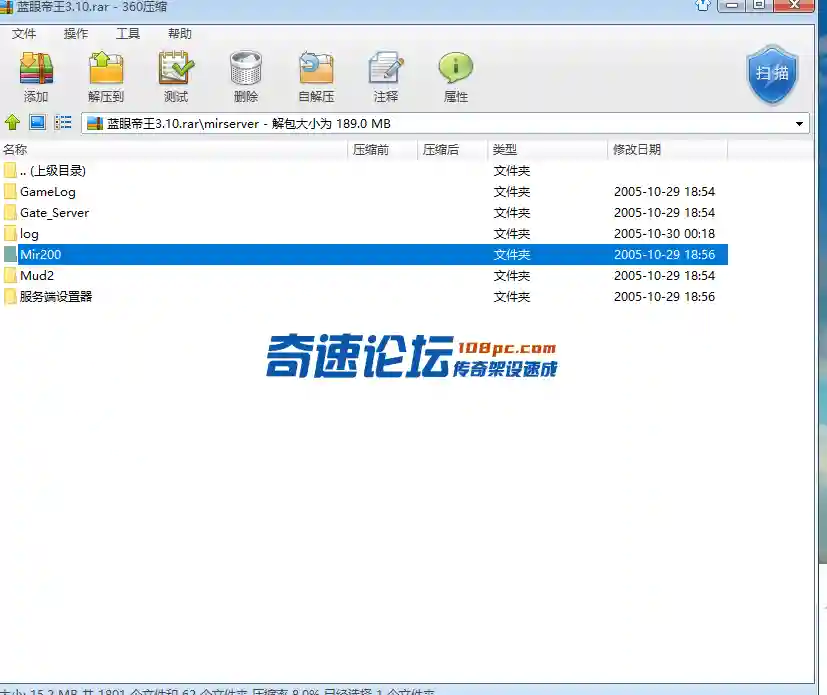
Task: Select the Mud2 folder name
Action: click(37, 276)
